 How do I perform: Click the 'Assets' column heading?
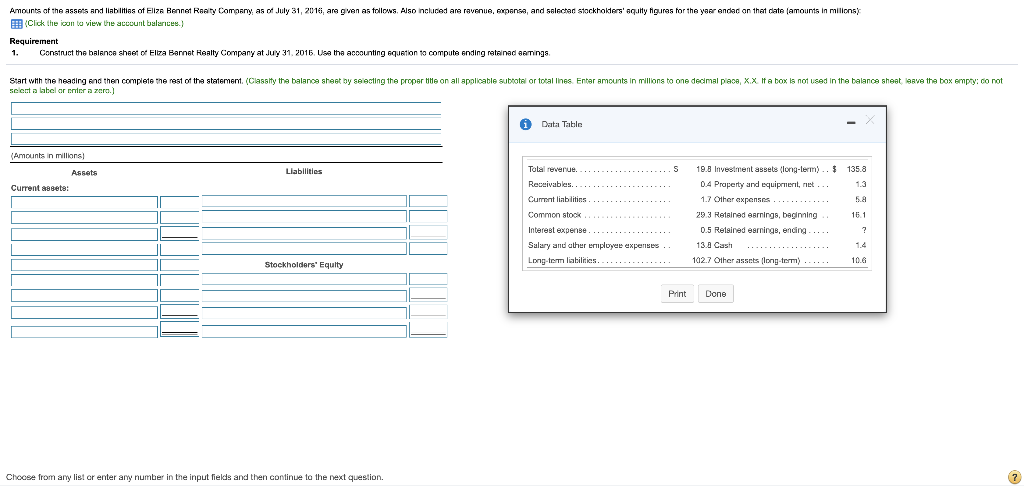coord(84,172)
